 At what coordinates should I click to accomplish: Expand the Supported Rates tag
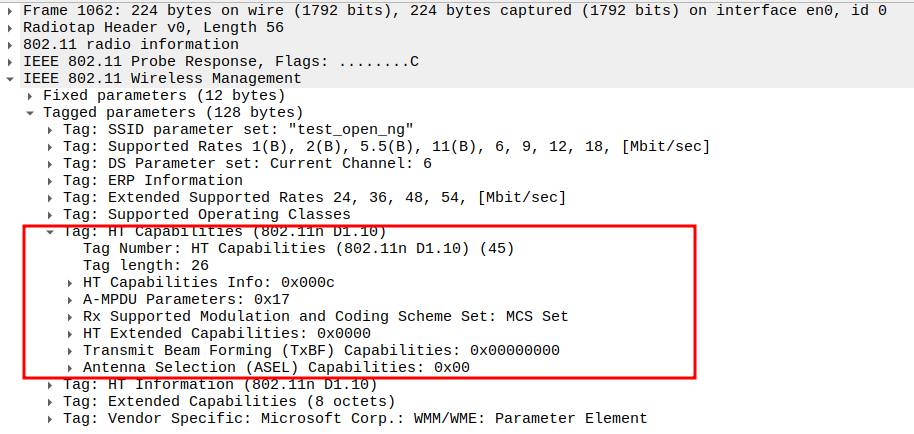[51, 146]
